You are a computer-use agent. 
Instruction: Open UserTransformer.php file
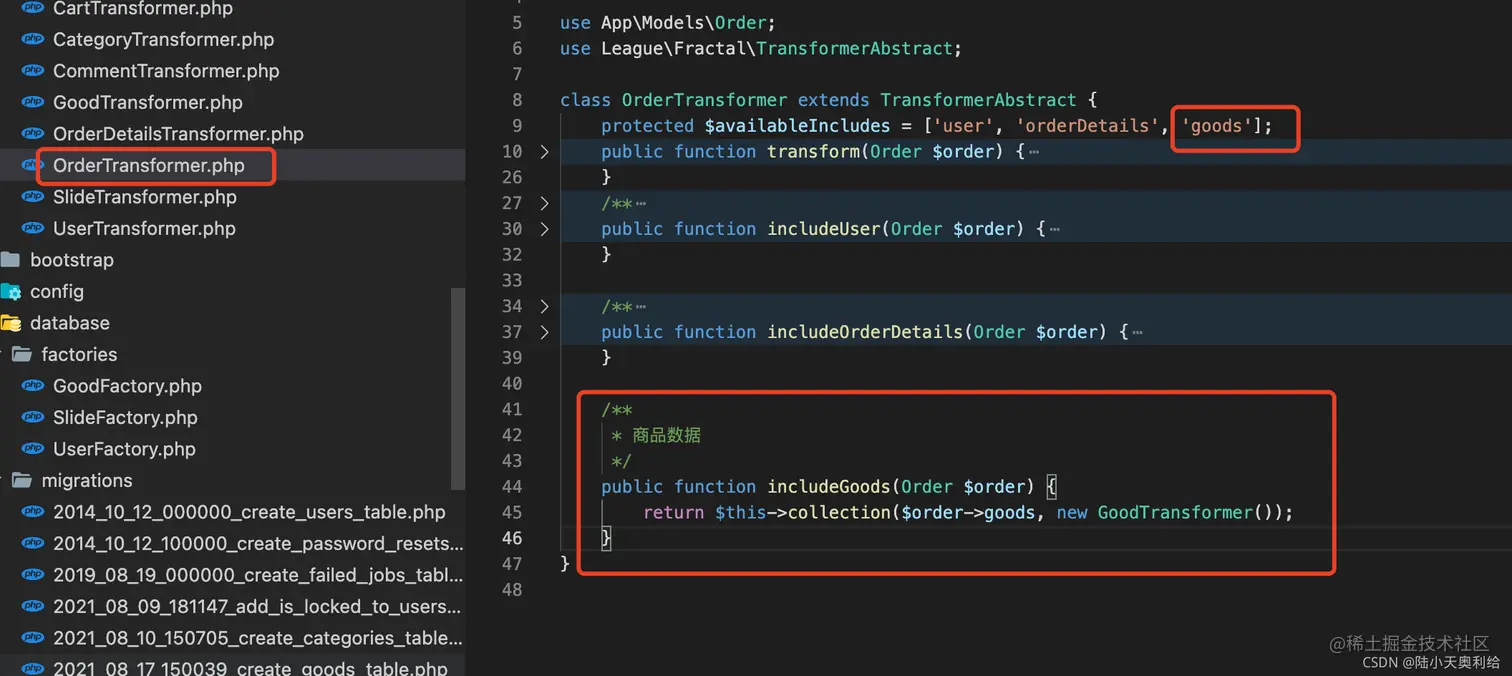tap(144, 228)
